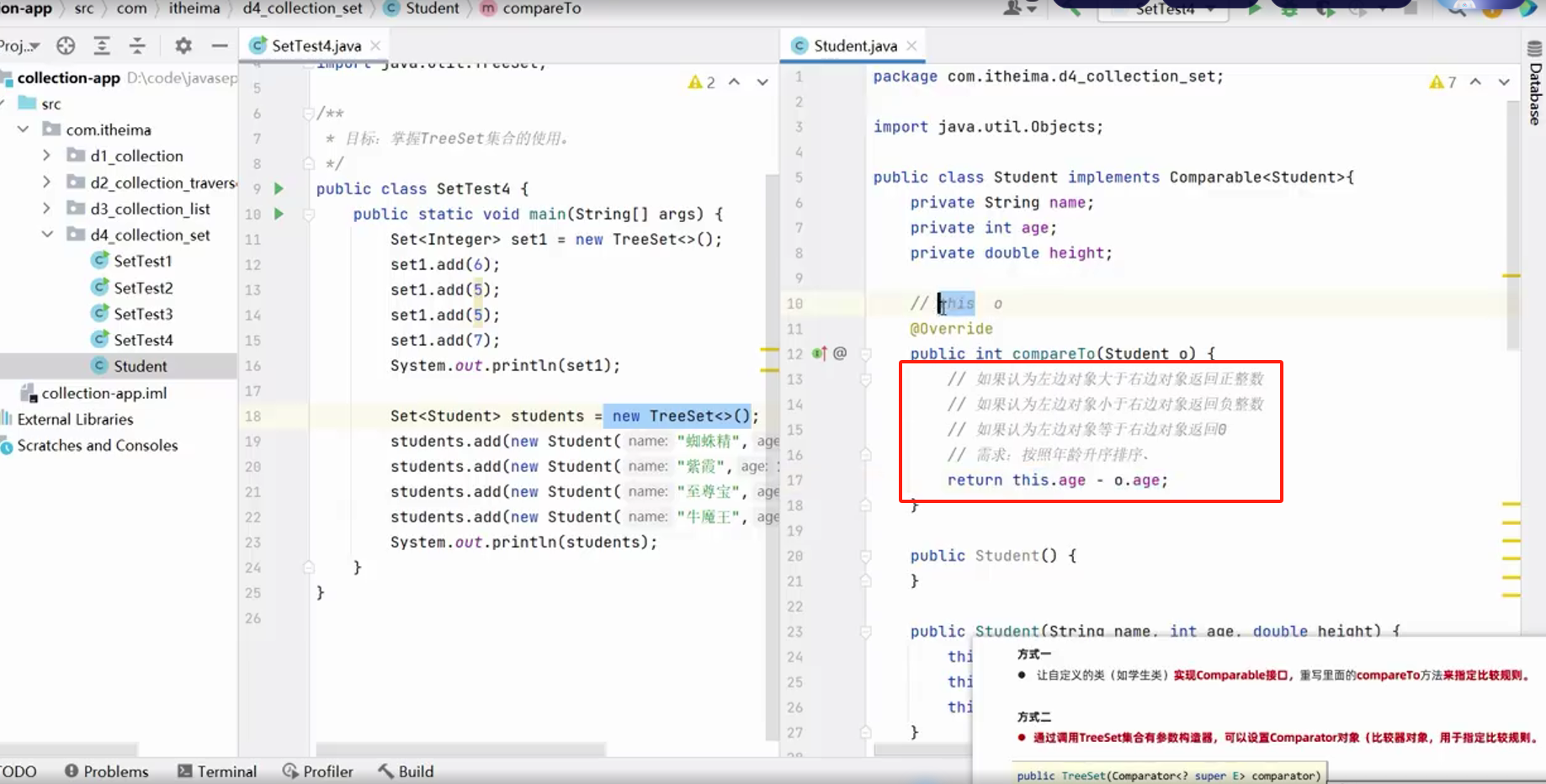Fold the Student() constructor at line 20
Image resolution: width=1546 pixels, height=784 pixels.
coord(865,556)
